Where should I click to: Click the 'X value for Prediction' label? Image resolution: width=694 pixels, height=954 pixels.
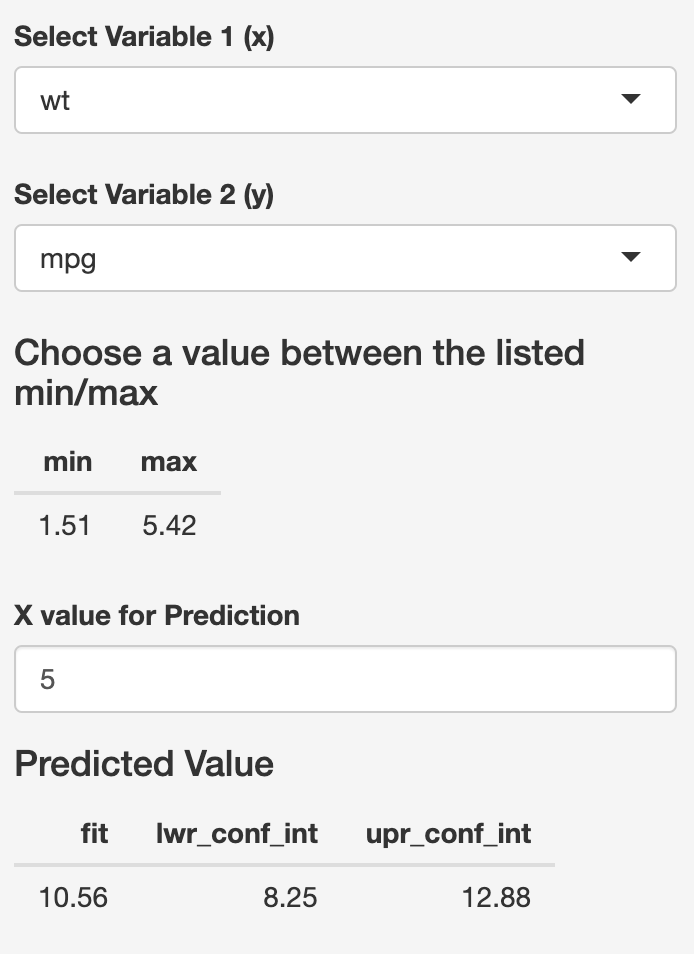point(156,615)
